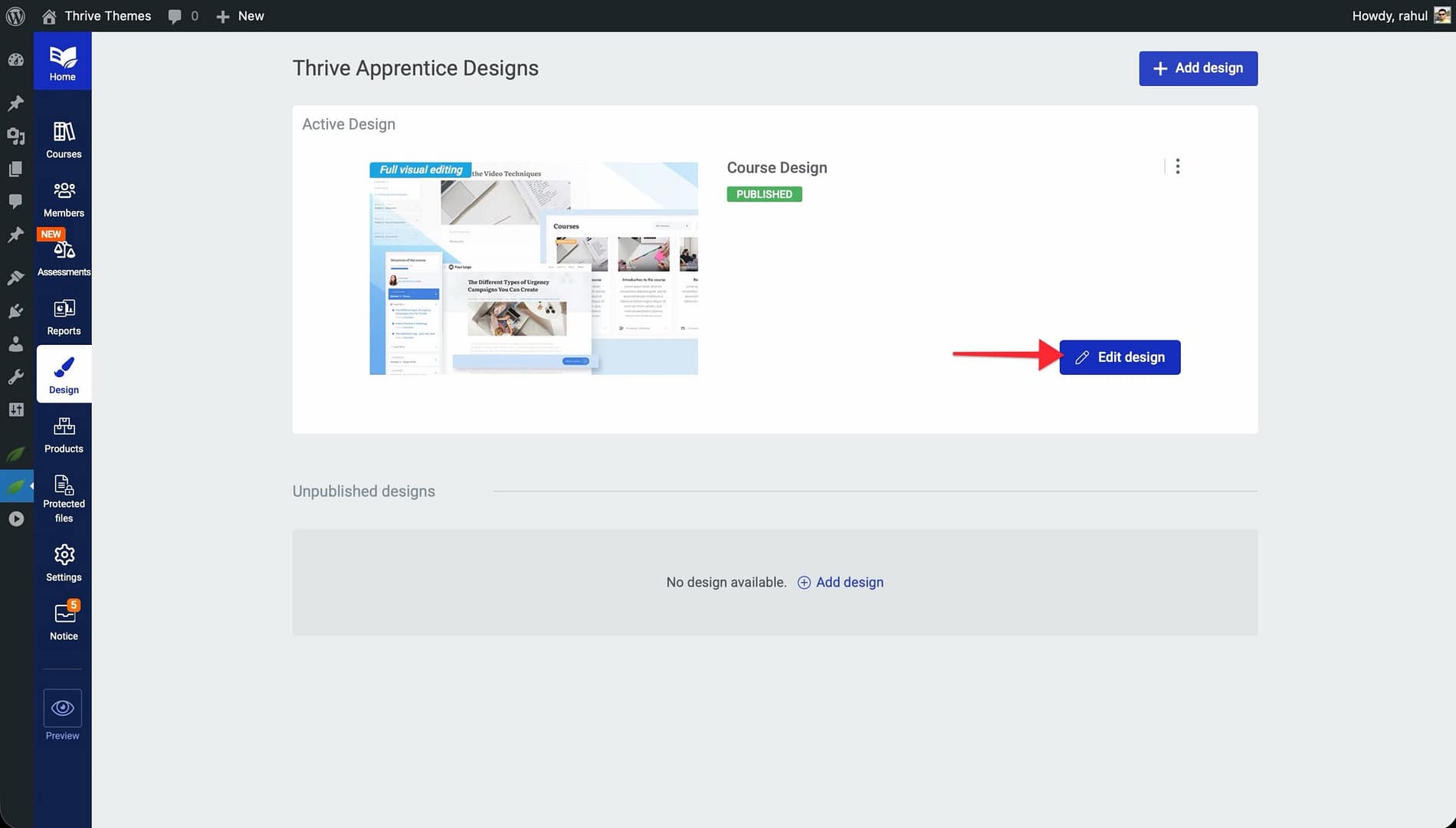This screenshot has width=1456, height=828.
Task: Open the Courses section
Action: (64, 140)
